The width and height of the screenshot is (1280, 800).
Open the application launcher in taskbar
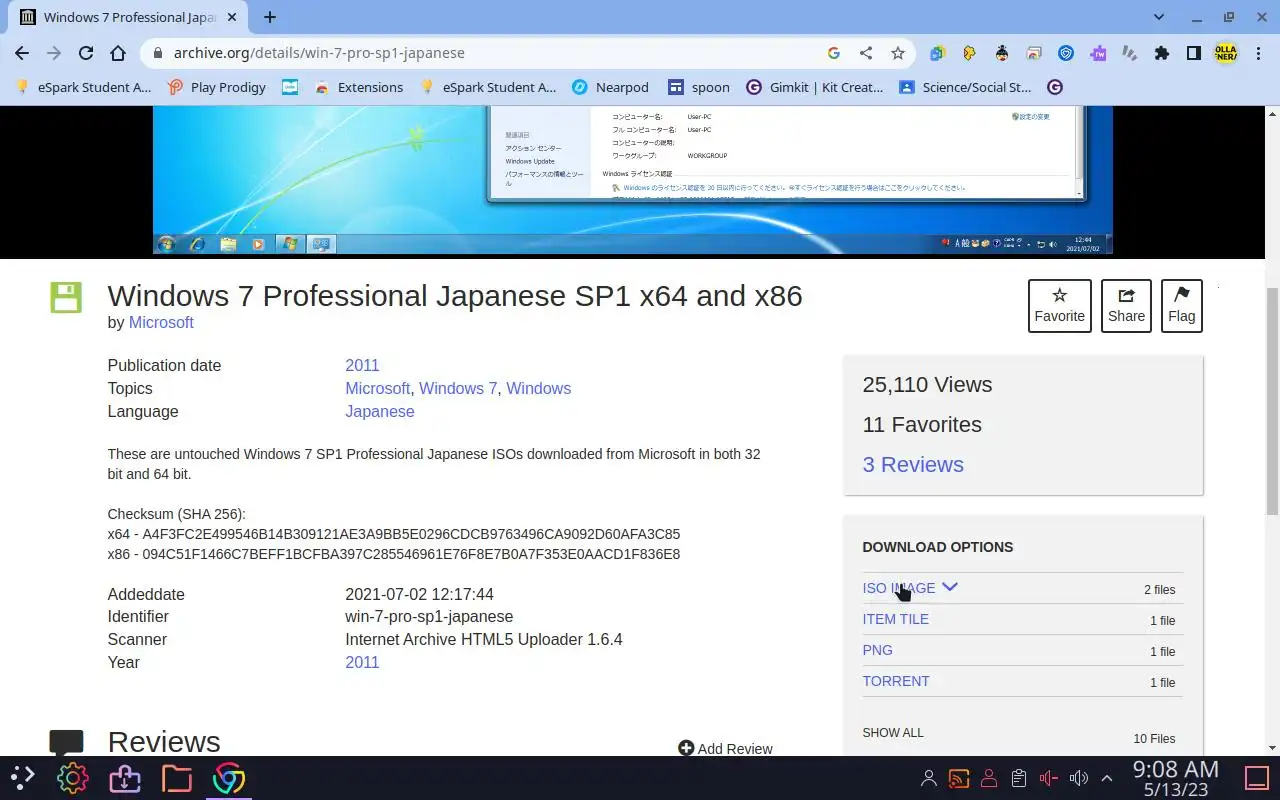click(x=22, y=778)
